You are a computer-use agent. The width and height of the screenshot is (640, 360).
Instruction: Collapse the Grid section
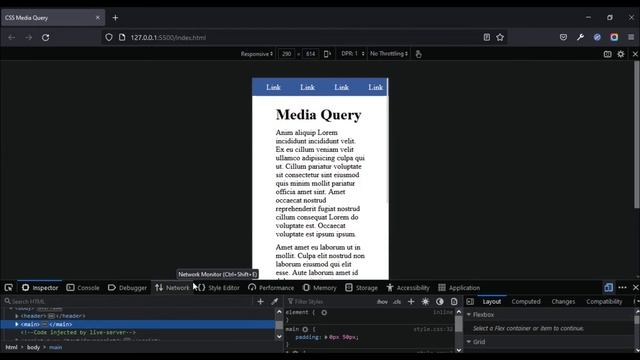469,342
